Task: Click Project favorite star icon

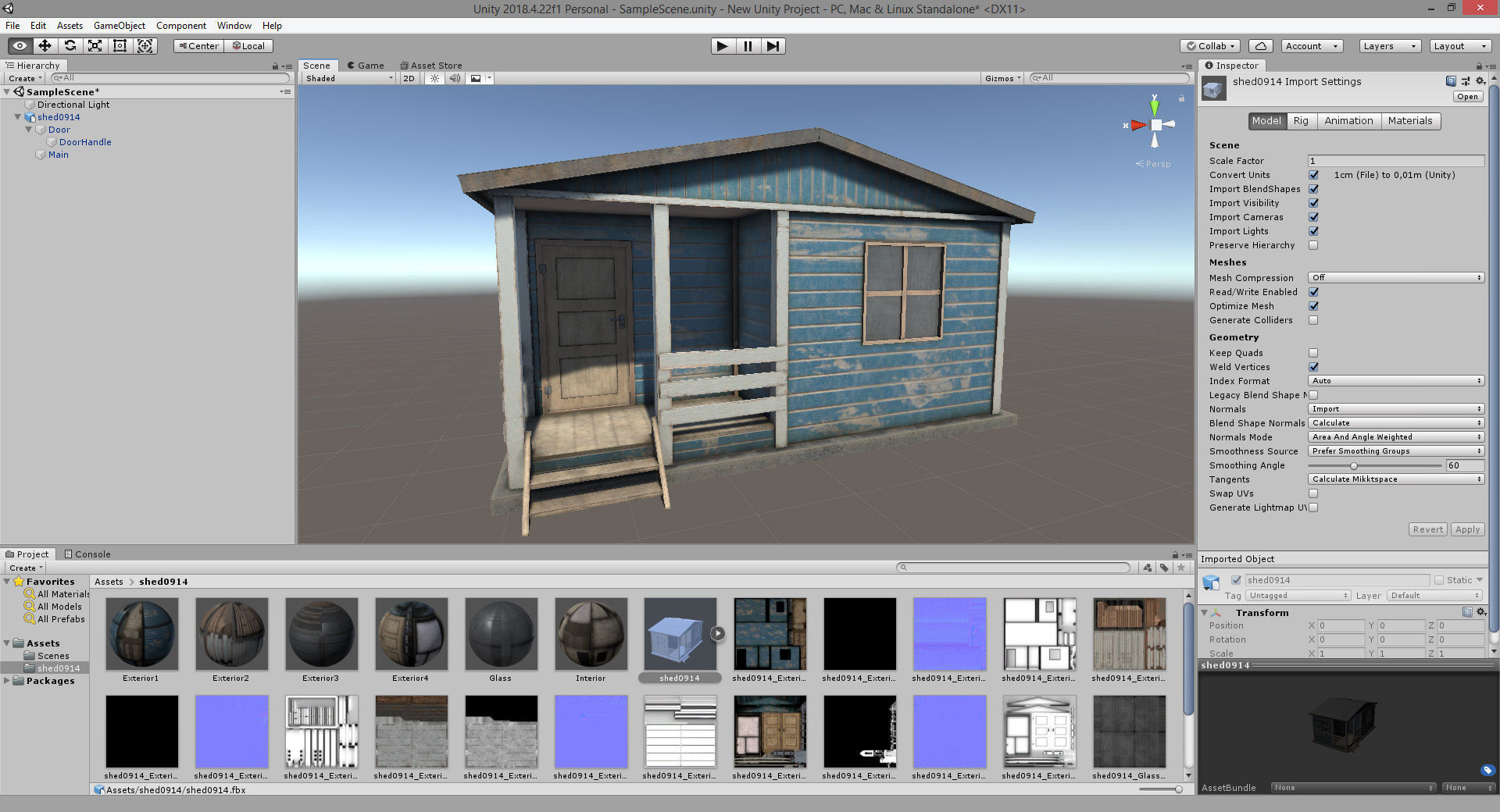Action: (x=1181, y=568)
